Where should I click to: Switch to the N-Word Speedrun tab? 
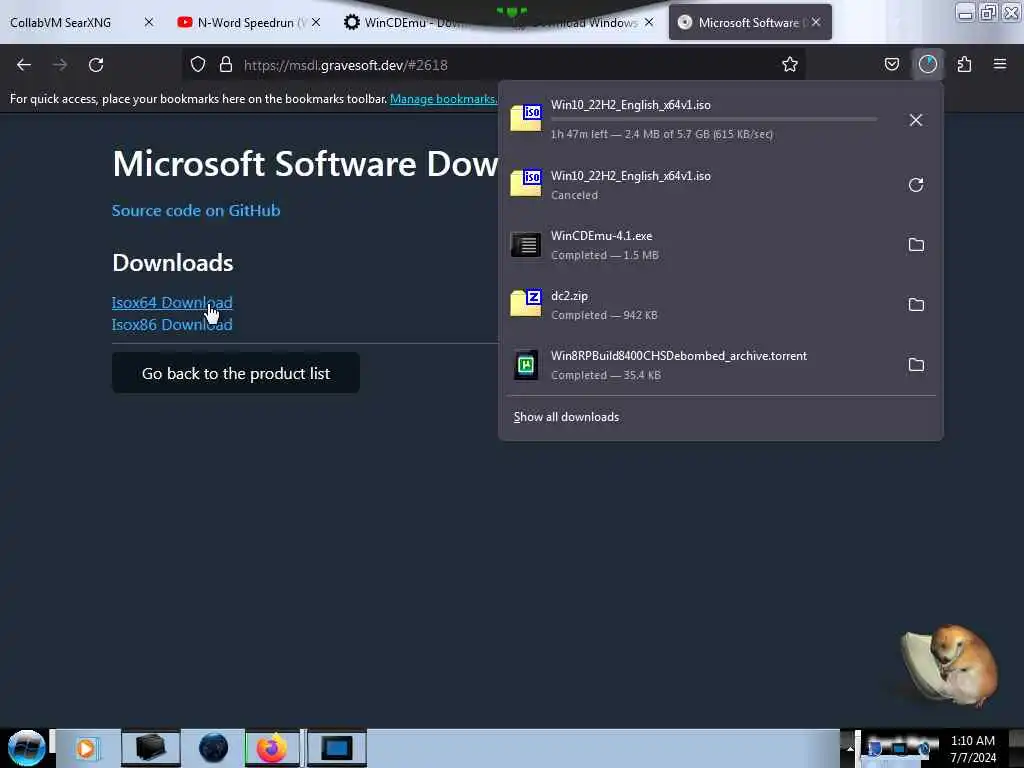click(x=246, y=22)
